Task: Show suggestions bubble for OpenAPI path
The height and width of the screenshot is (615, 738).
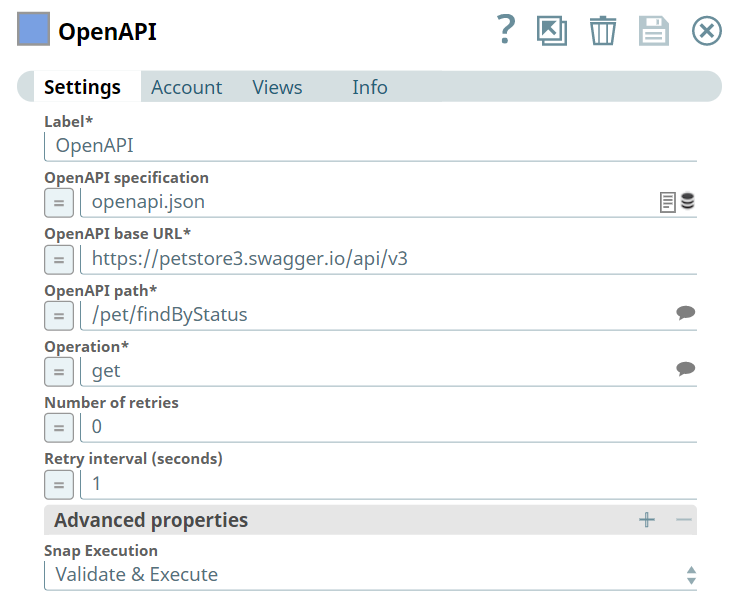Action: (x=686, y=314)
